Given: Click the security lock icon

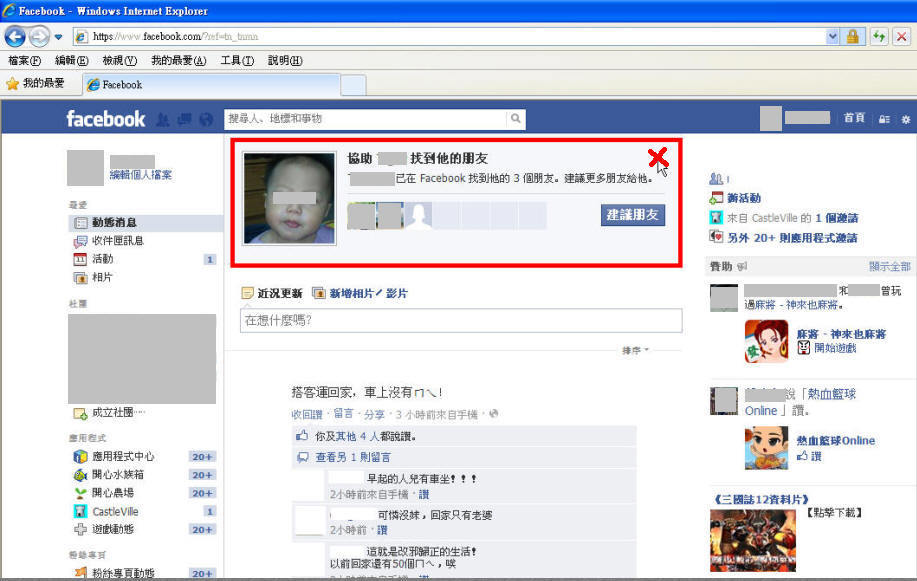Looking at the screenshot, I should pos(852,37).
